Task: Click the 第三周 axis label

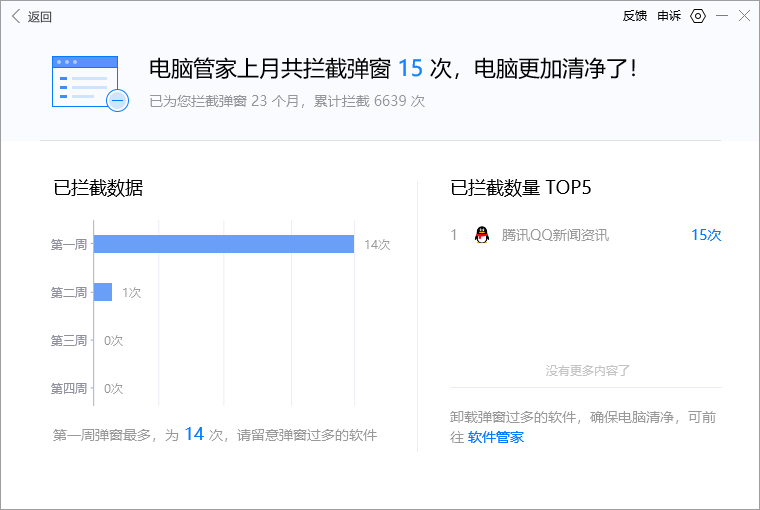Action: coord(69,340)
